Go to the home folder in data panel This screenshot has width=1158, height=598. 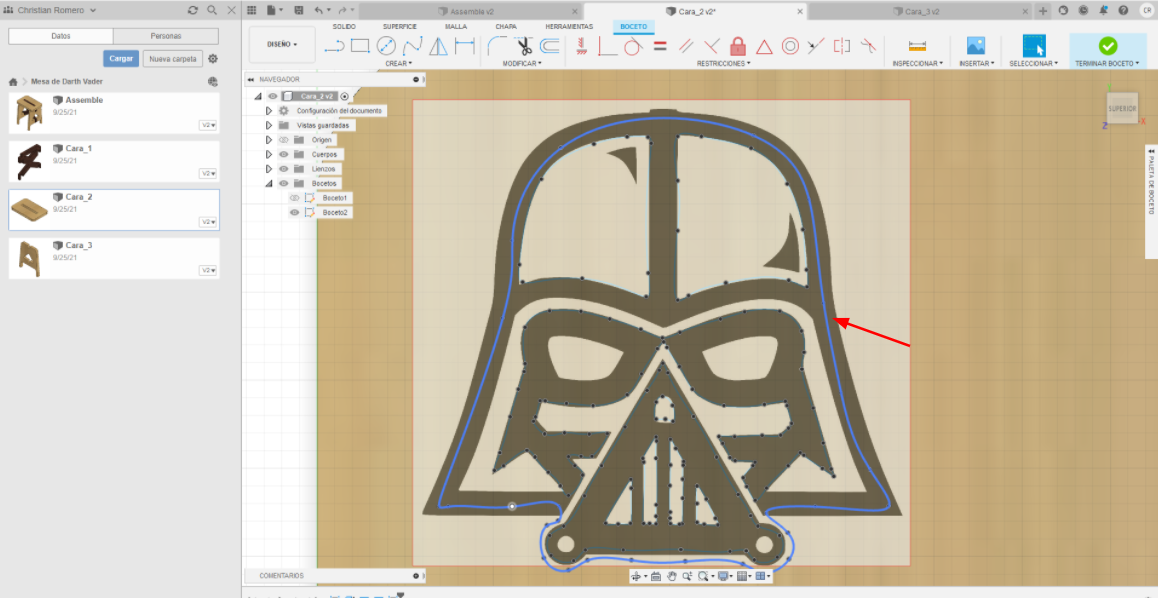13,82
